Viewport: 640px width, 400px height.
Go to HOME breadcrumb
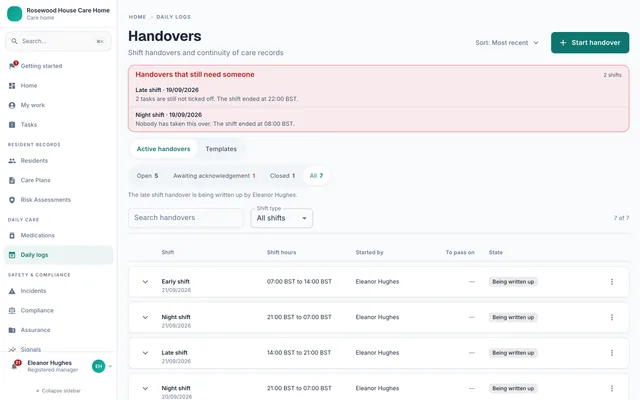tap(137, 17)
